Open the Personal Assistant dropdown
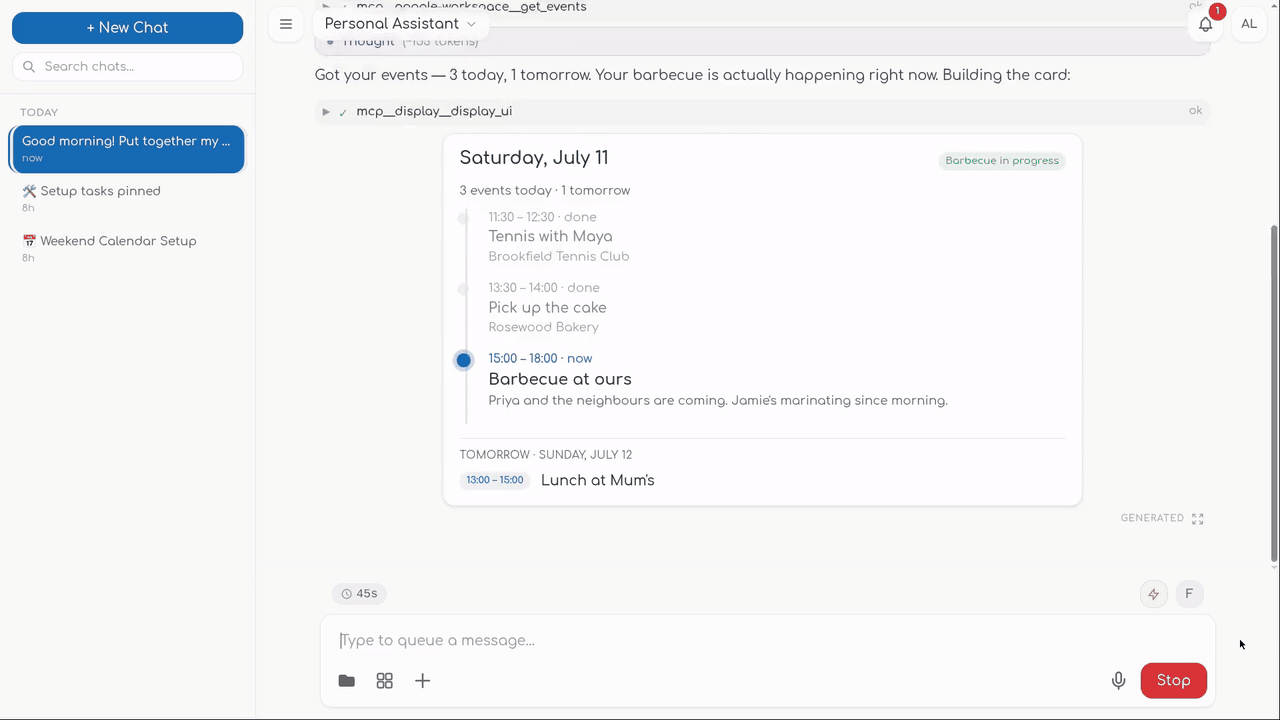This screenshot has width=1280, height=720. (x=400, y=24)
